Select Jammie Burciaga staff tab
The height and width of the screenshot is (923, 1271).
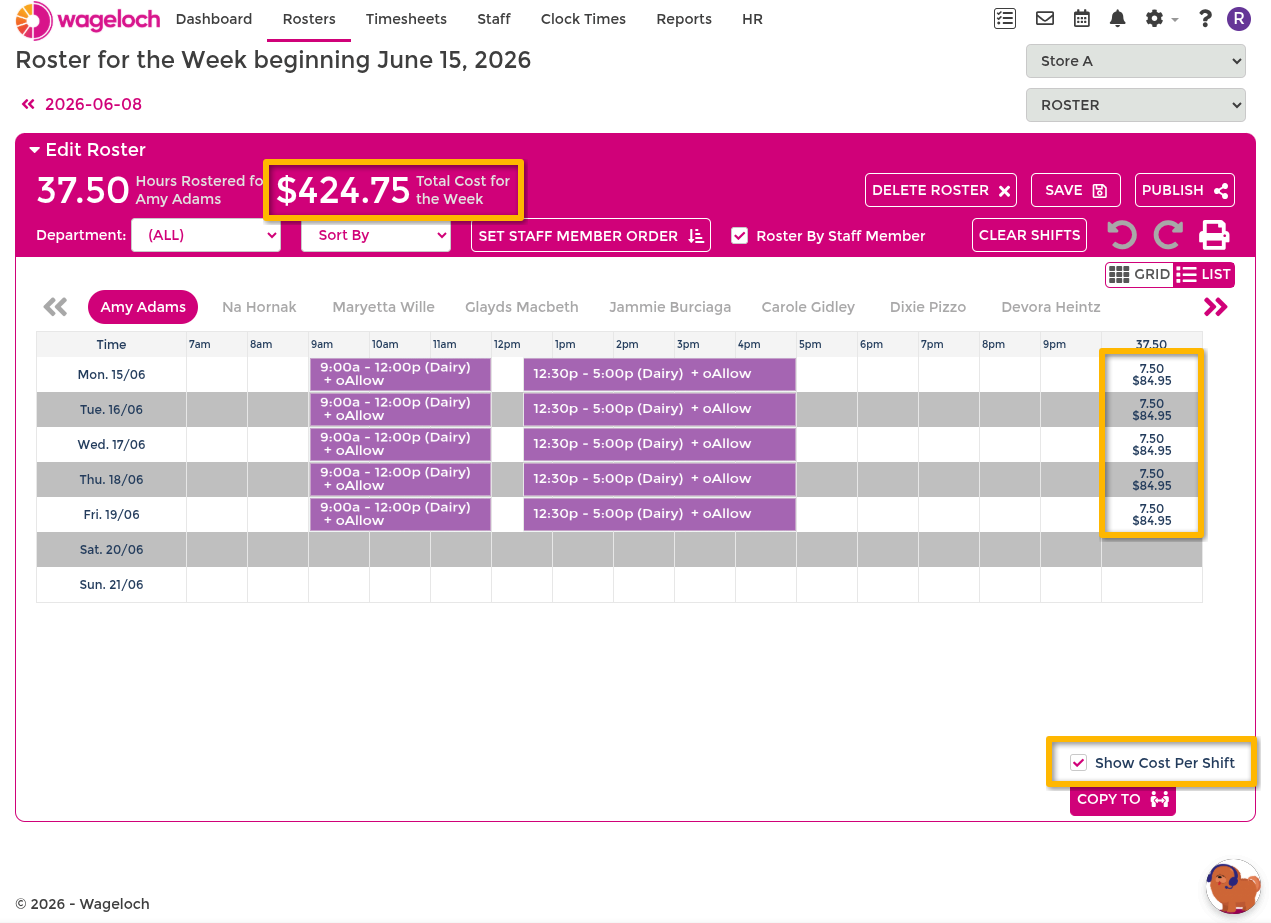[x=670, y=307]
